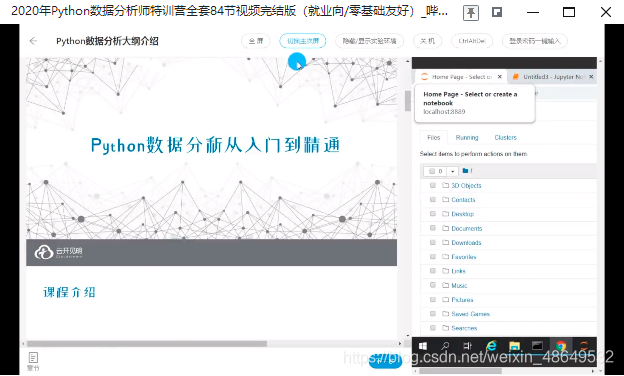Switch to the Running tab in Jupyter
Image resolution: width=624 pixels, height=376 pixels.
pos(467,138)
